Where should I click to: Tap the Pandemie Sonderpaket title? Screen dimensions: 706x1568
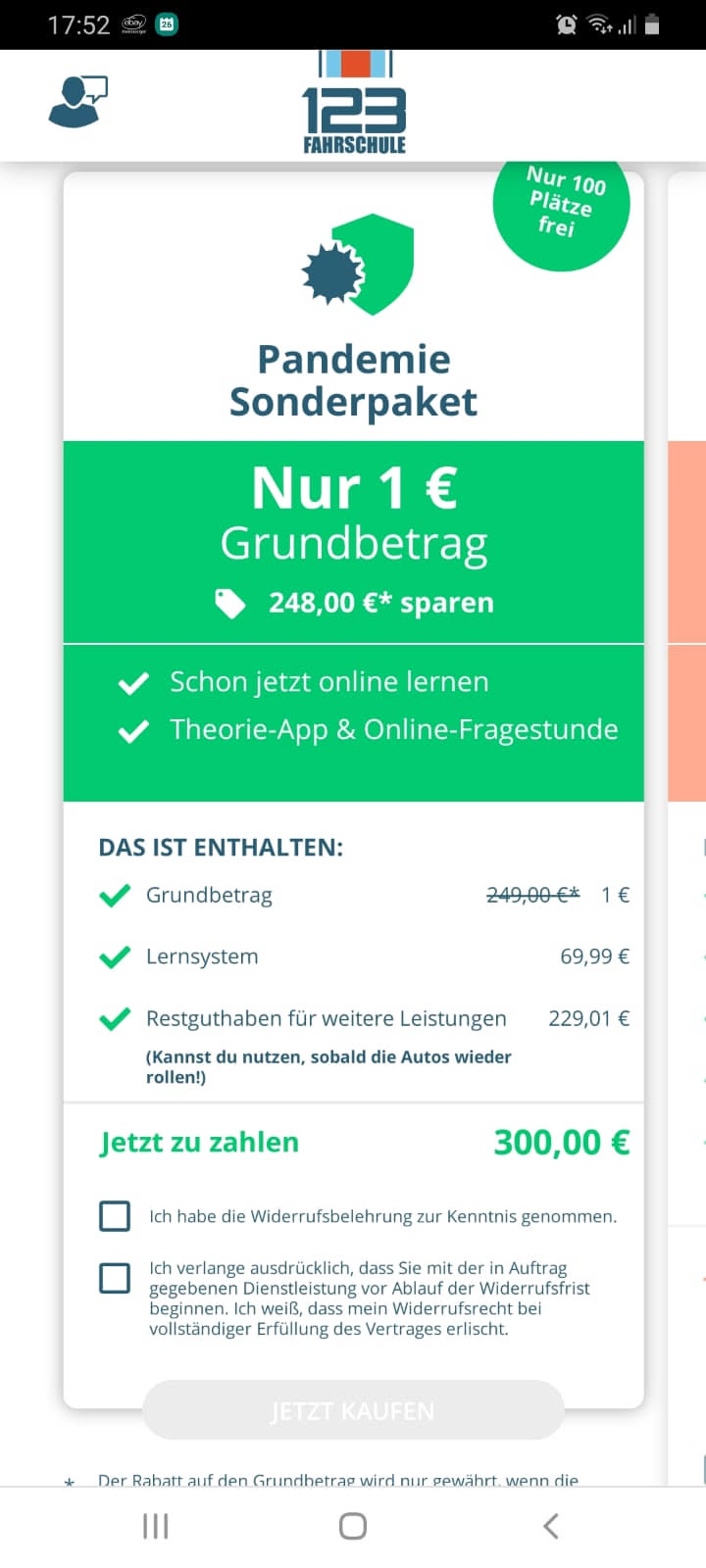tap(354, 380)
